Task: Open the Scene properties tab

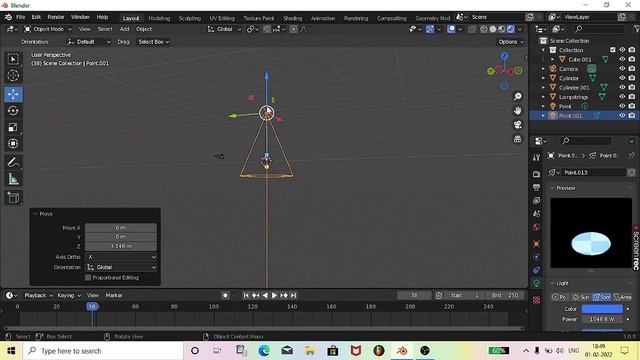Action: pyautogui.click(x=536, y=213)
